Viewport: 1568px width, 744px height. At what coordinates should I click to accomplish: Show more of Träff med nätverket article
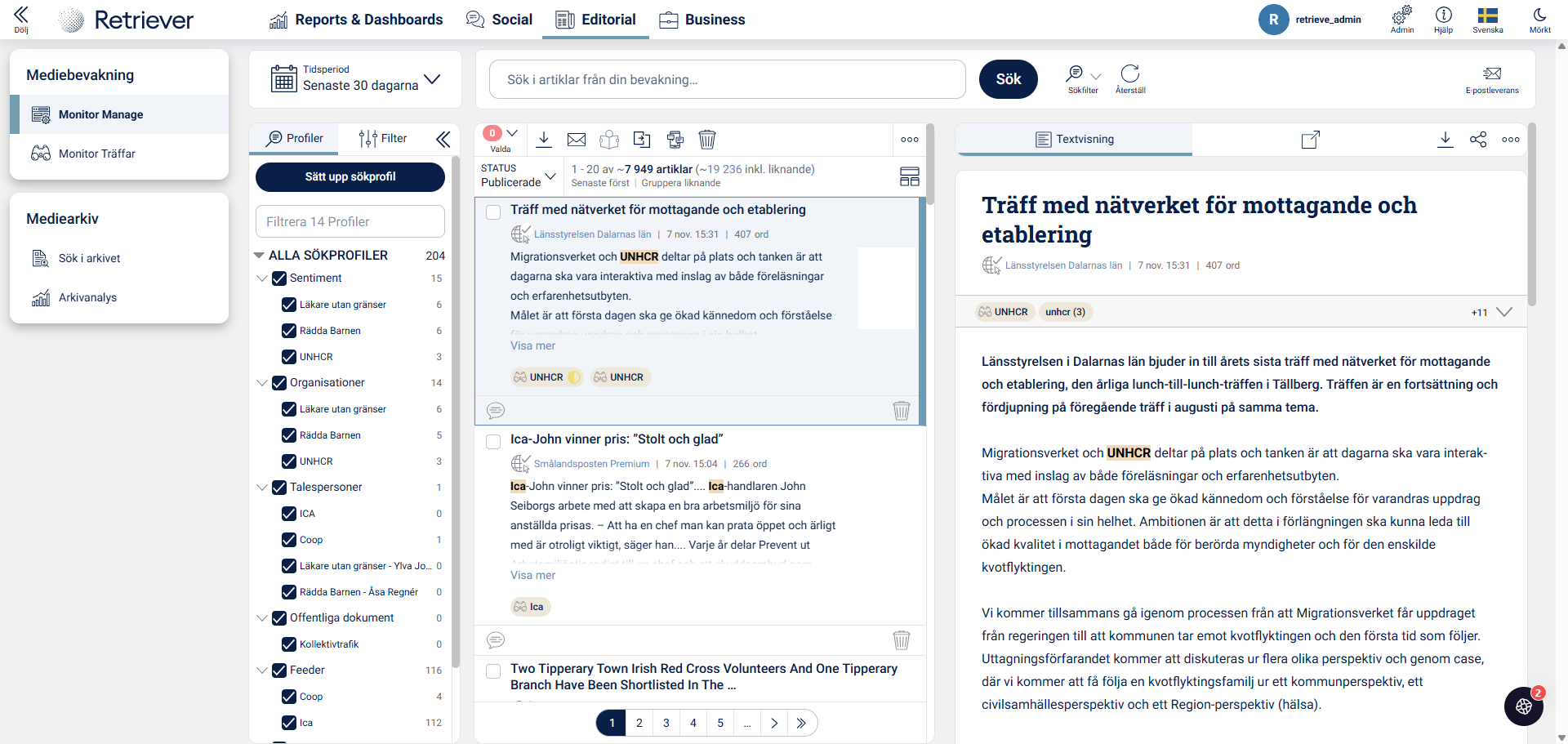532,346
